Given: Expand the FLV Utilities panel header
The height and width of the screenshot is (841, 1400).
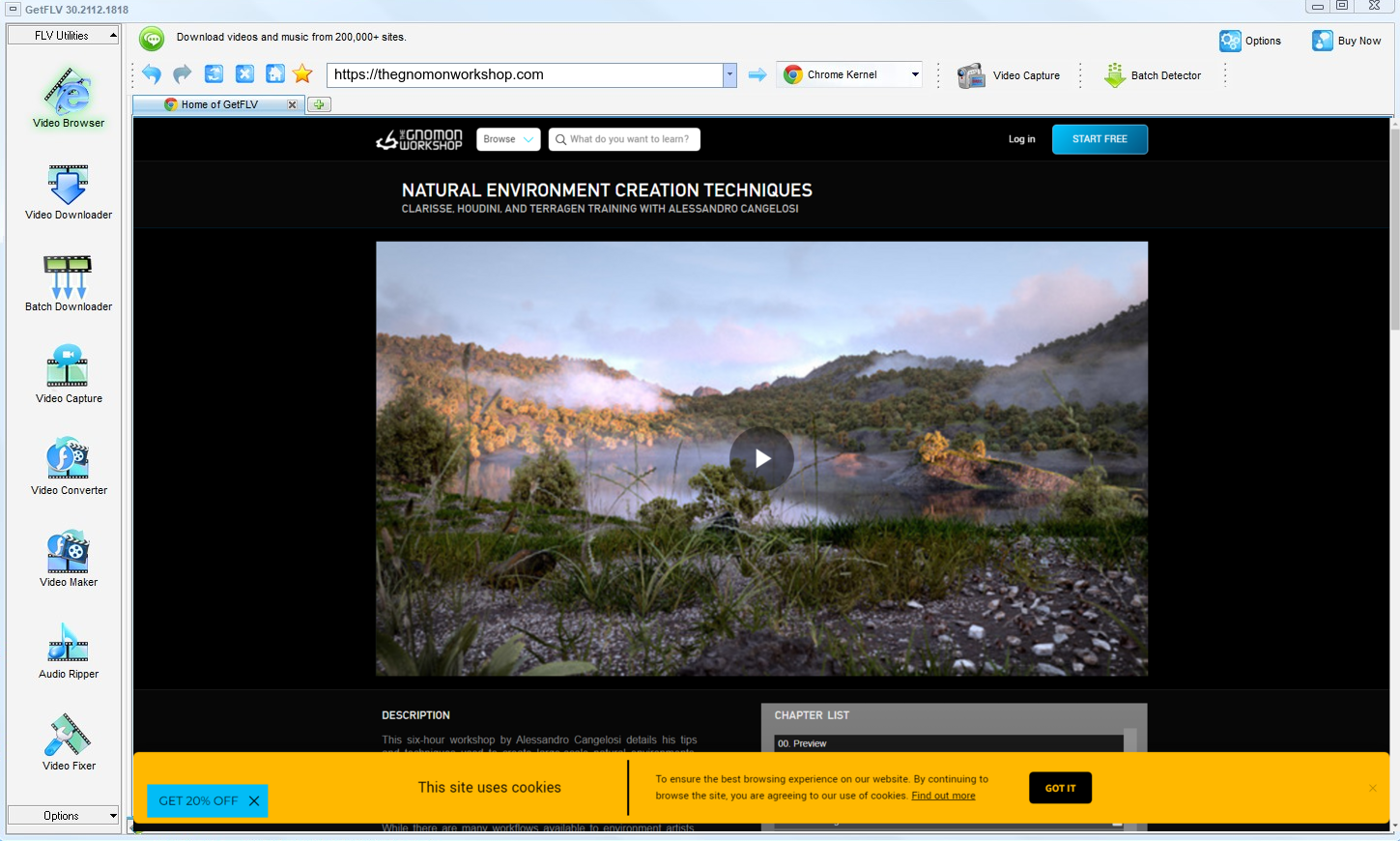Looking at the screenshot, I should (63, 36).
